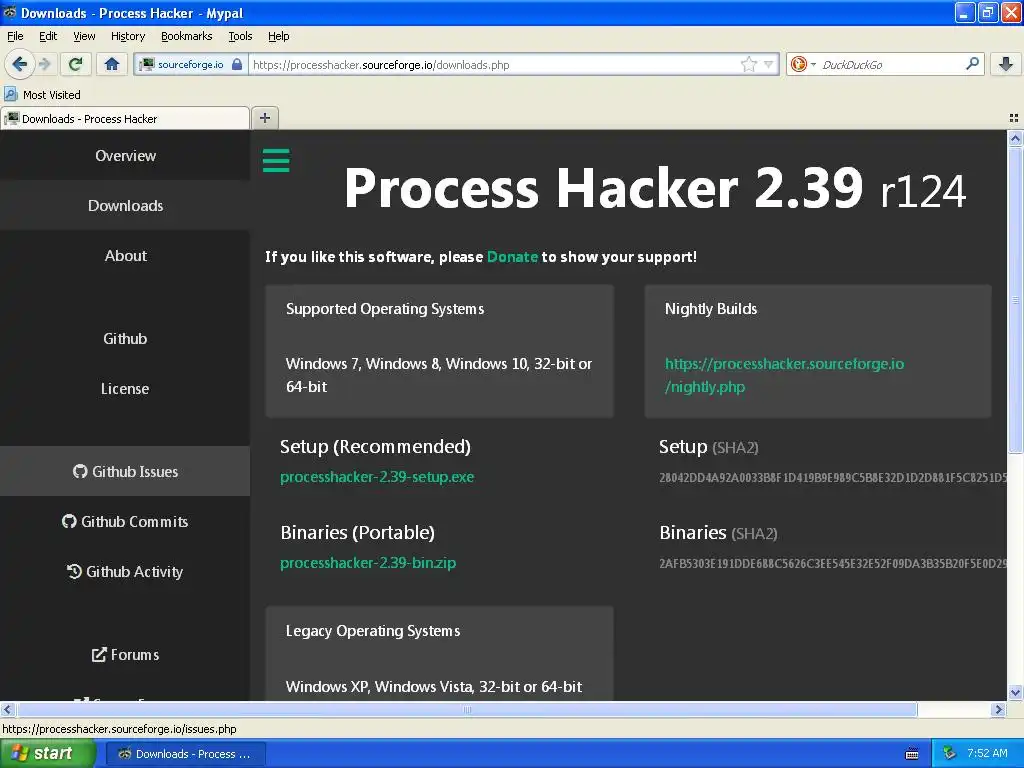This screenshot has width=1024, height=768.
Task: Download processhacker-2.39-bin.zip
Action: pos(368,562)
